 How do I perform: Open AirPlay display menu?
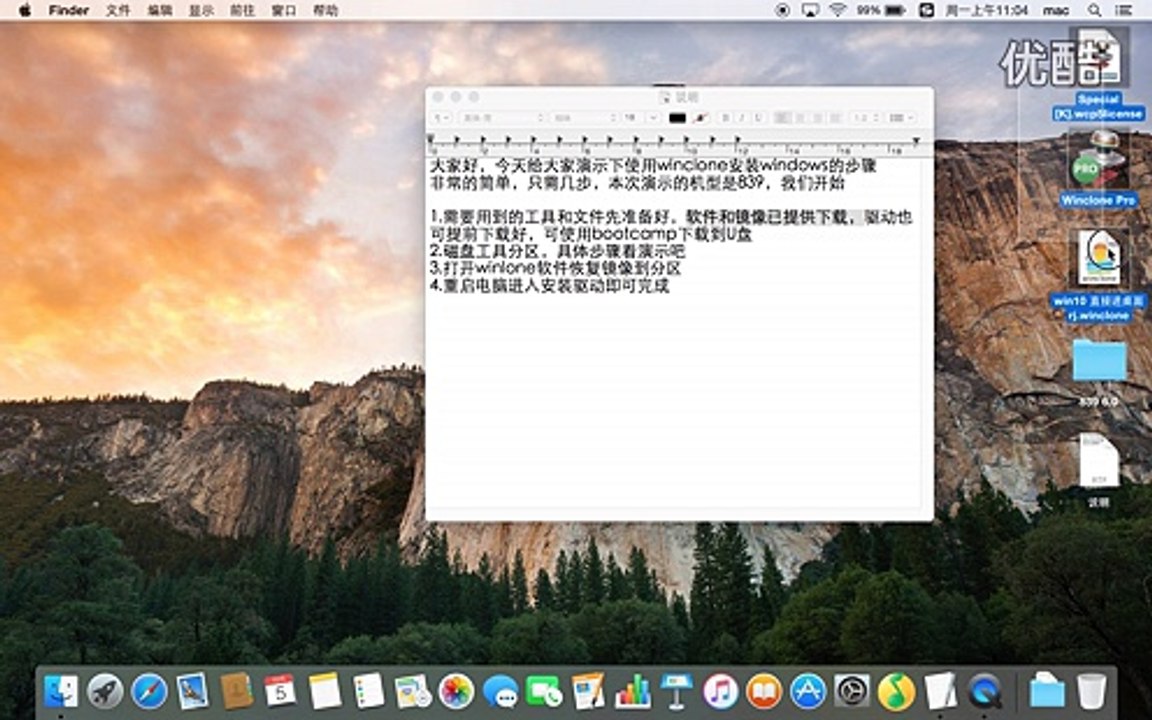coord(810,10)
